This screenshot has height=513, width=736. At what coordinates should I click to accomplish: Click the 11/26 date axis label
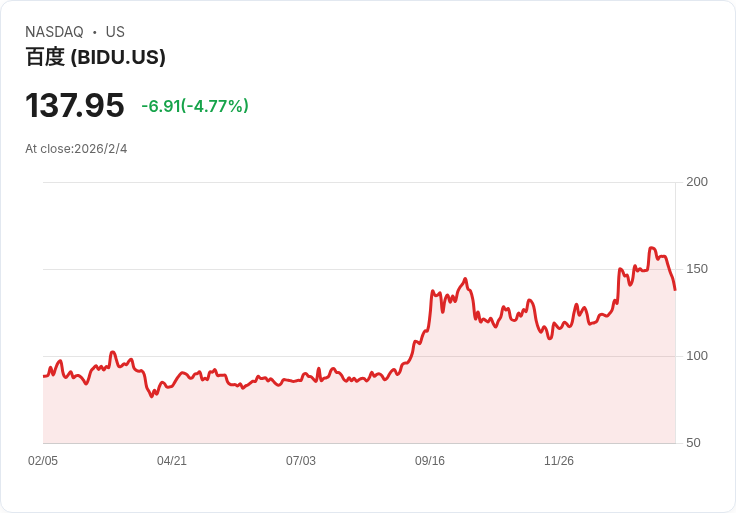(x=559, y=461)
